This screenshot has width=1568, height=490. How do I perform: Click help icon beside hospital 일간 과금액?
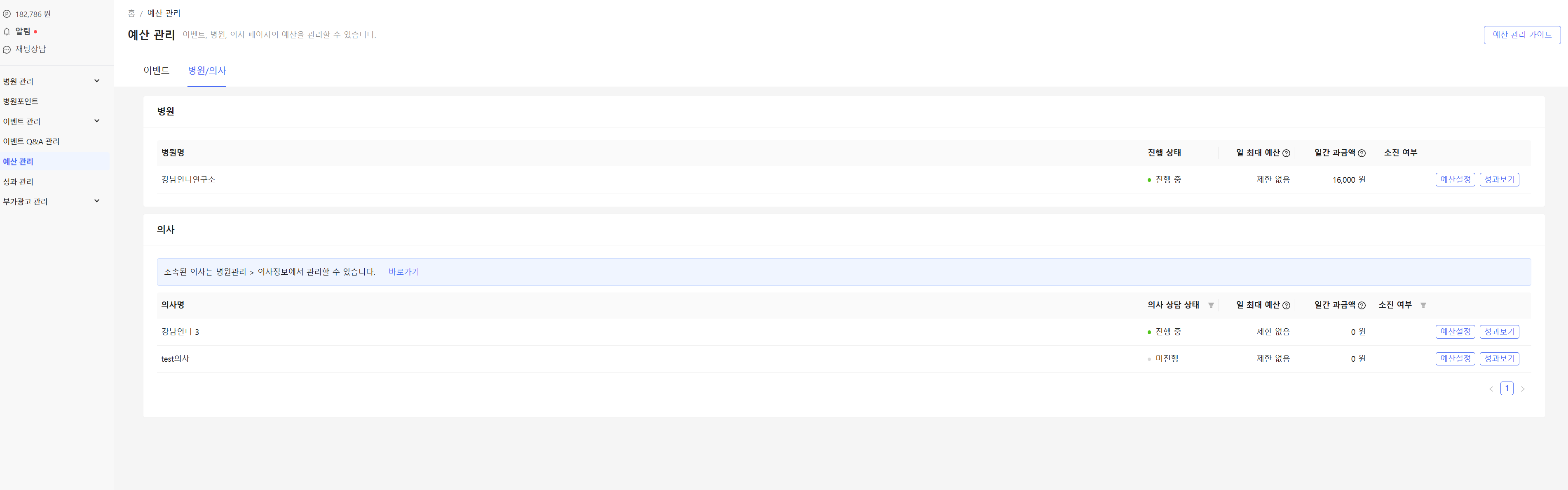coord(1362,153)
